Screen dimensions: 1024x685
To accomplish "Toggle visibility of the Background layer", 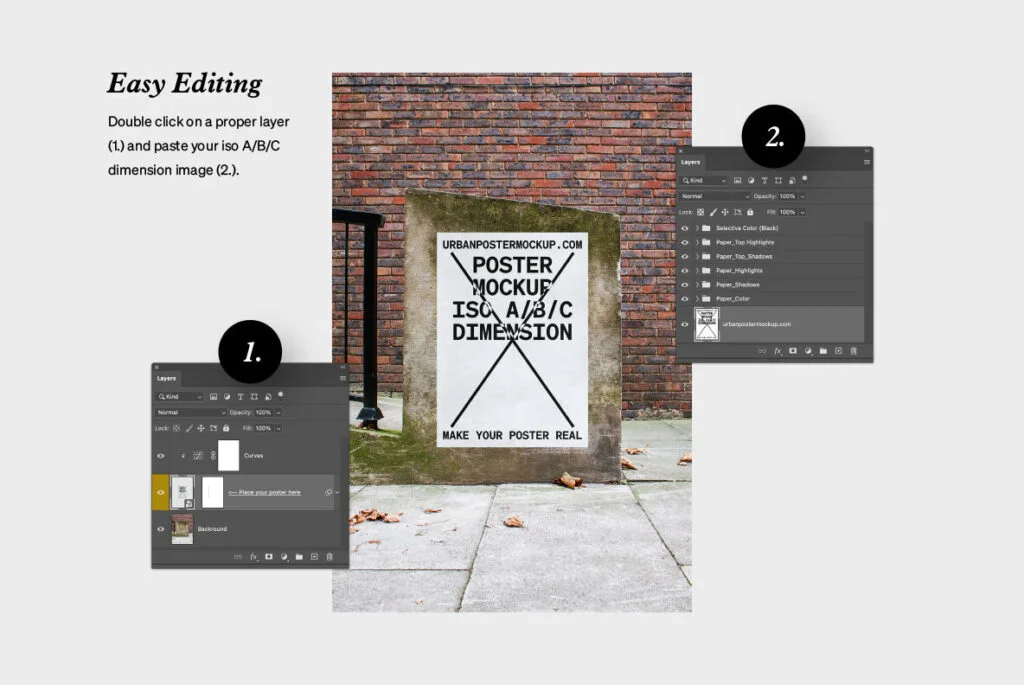I will coord(160,528).
